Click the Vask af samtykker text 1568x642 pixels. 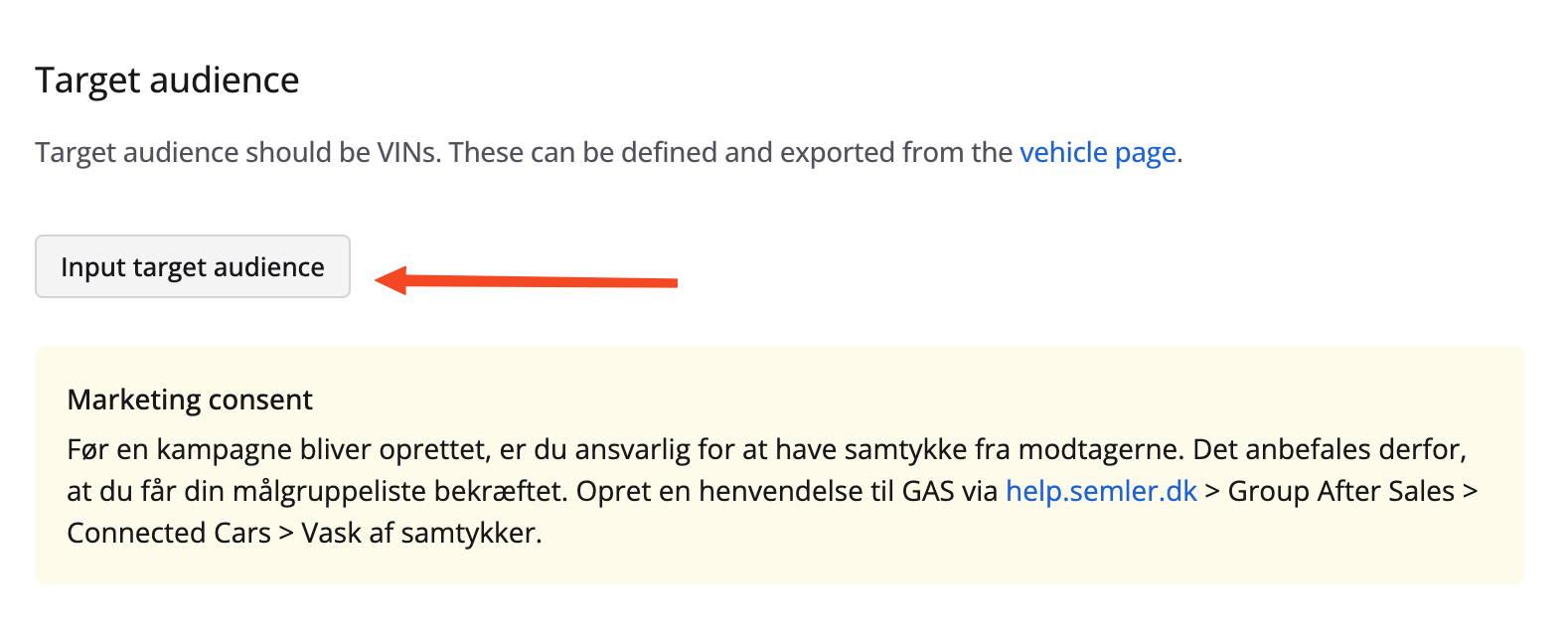tap(421, 533)
